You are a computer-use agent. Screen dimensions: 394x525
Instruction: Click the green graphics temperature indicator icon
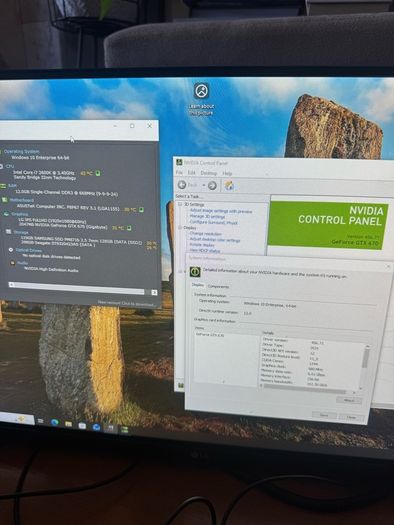[129, 228]
